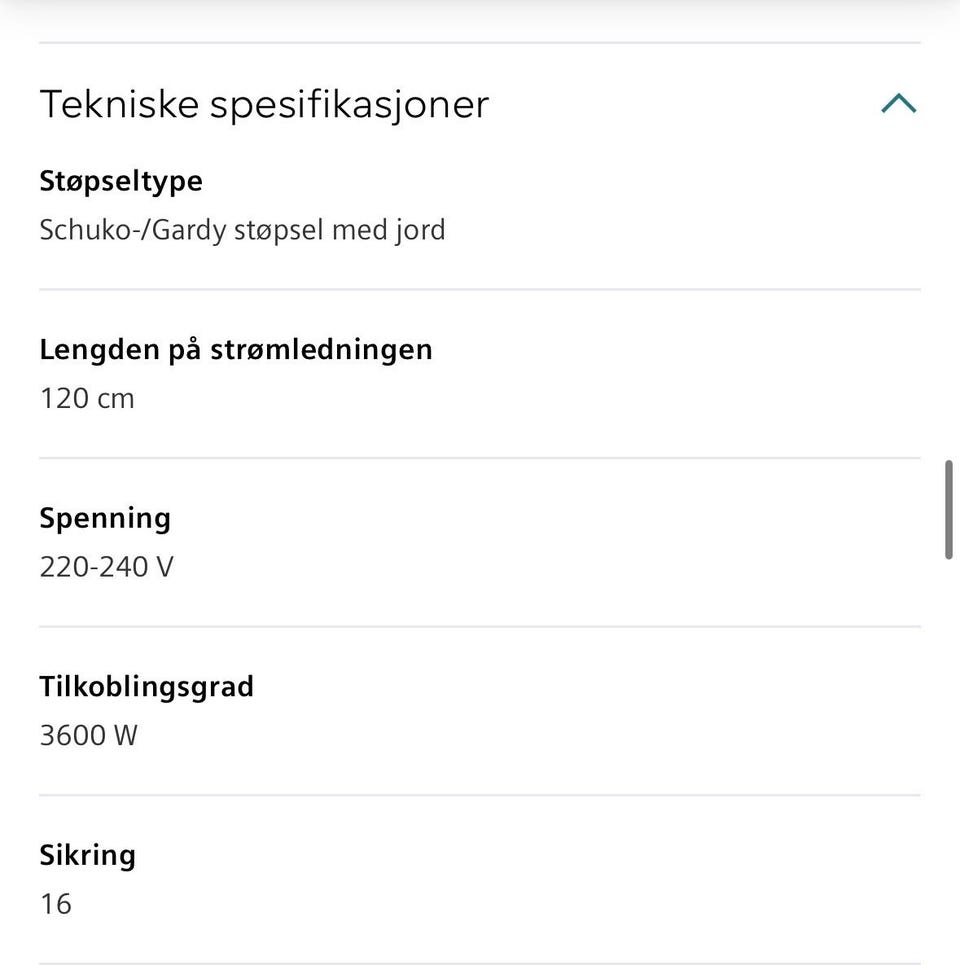Screen dimensions: 960x965
Task: Select the 120 cm value
Action: point(86,399)
